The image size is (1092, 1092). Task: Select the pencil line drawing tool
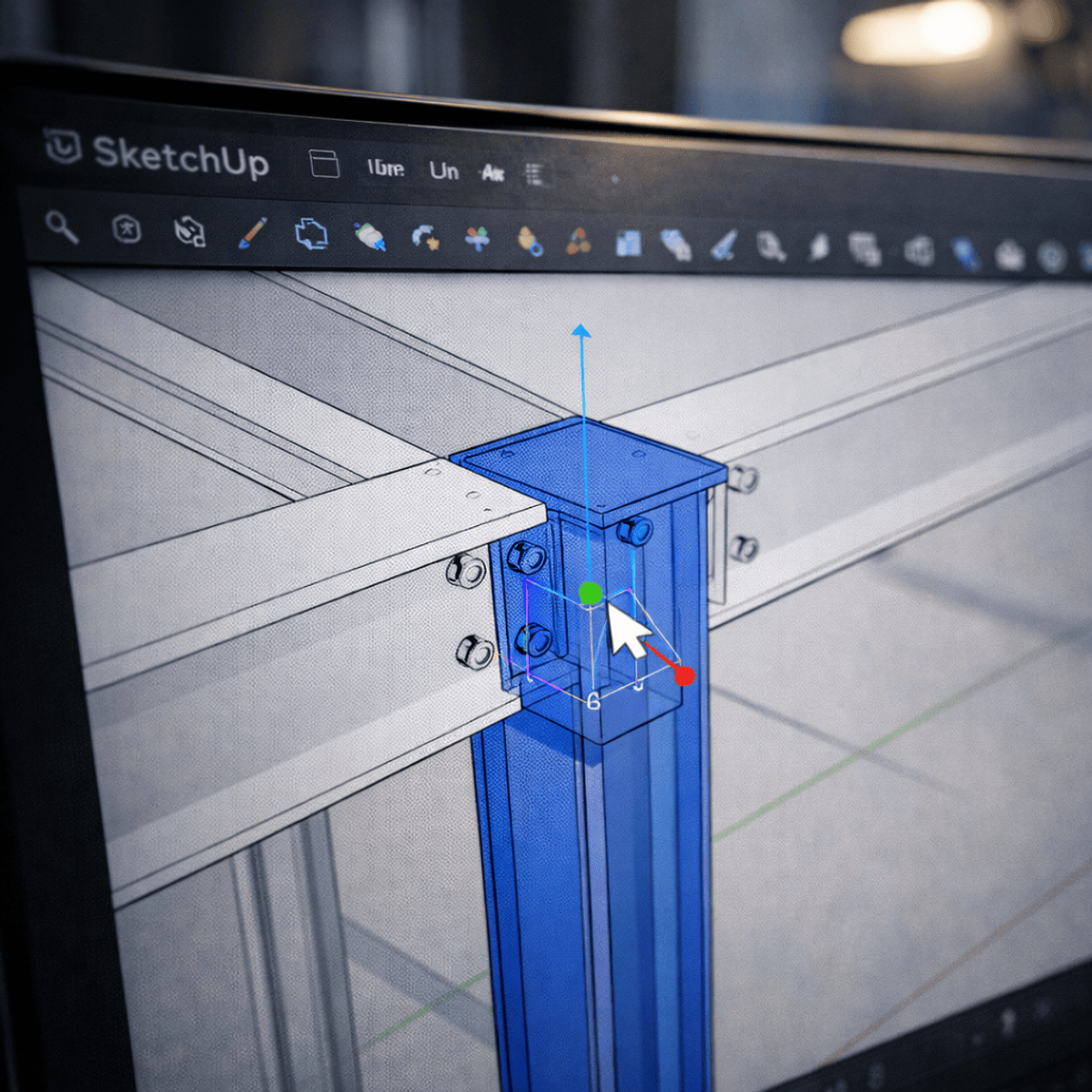click(x=252, y=233)
